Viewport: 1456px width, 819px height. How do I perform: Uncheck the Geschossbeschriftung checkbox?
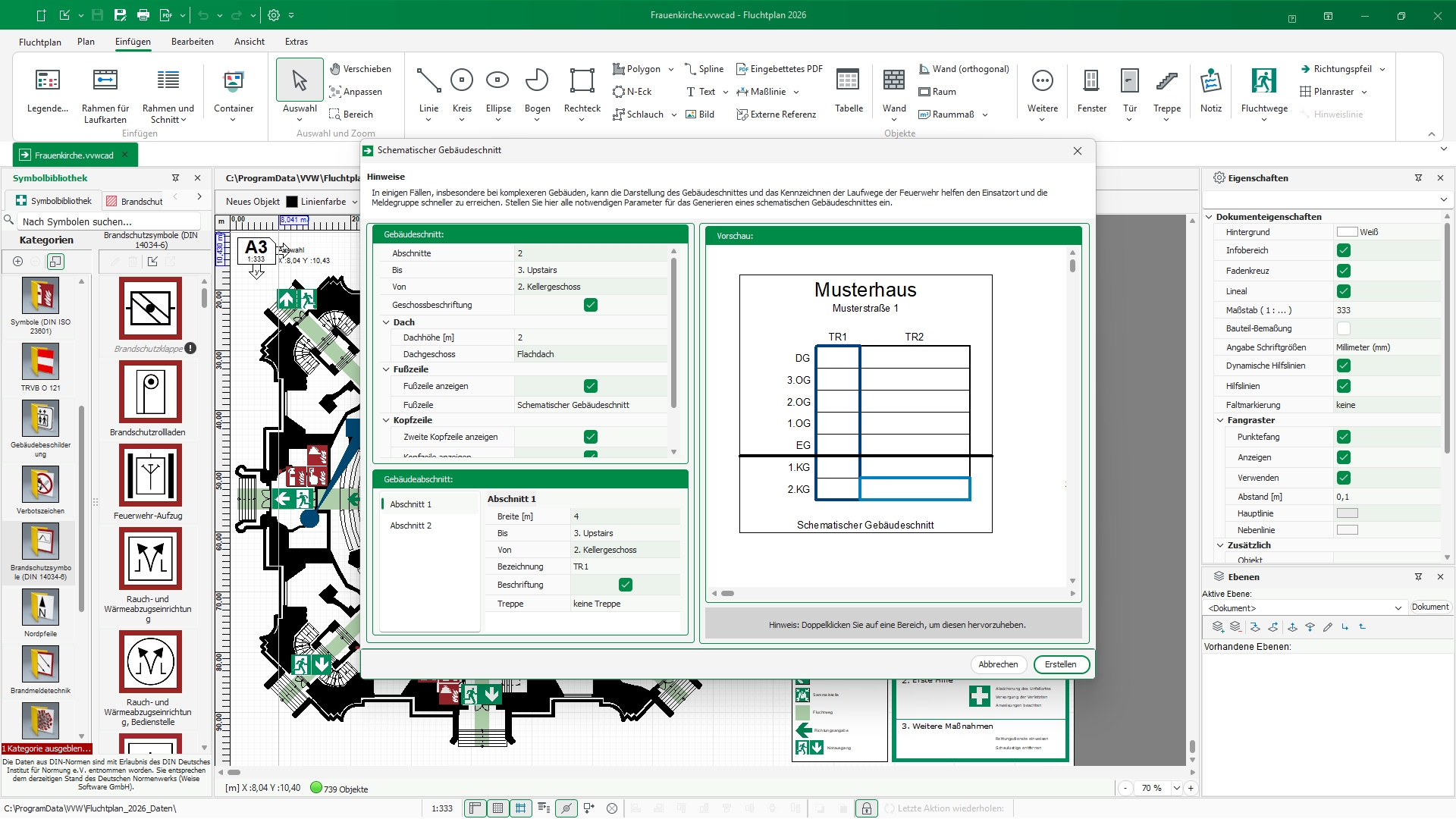pyautogui.click(x=591, y=305)
